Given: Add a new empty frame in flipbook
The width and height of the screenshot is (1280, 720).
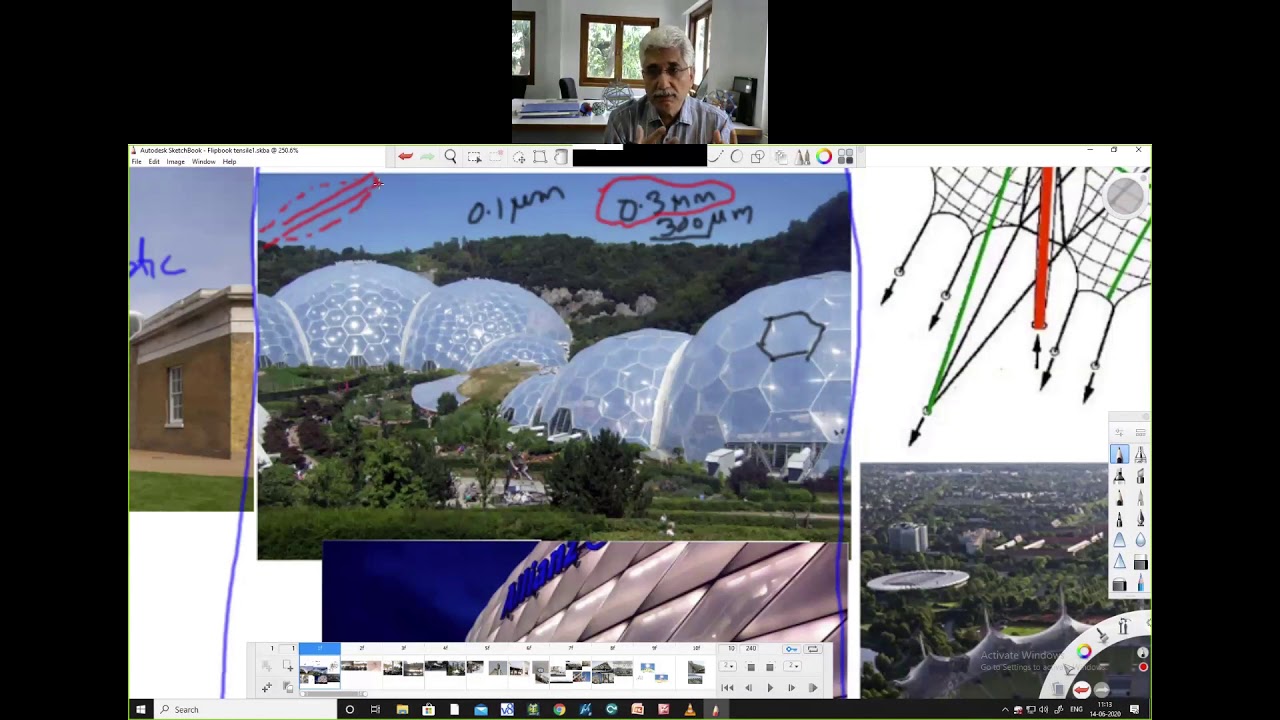Looking at the screenshot, I should (287, 666).
